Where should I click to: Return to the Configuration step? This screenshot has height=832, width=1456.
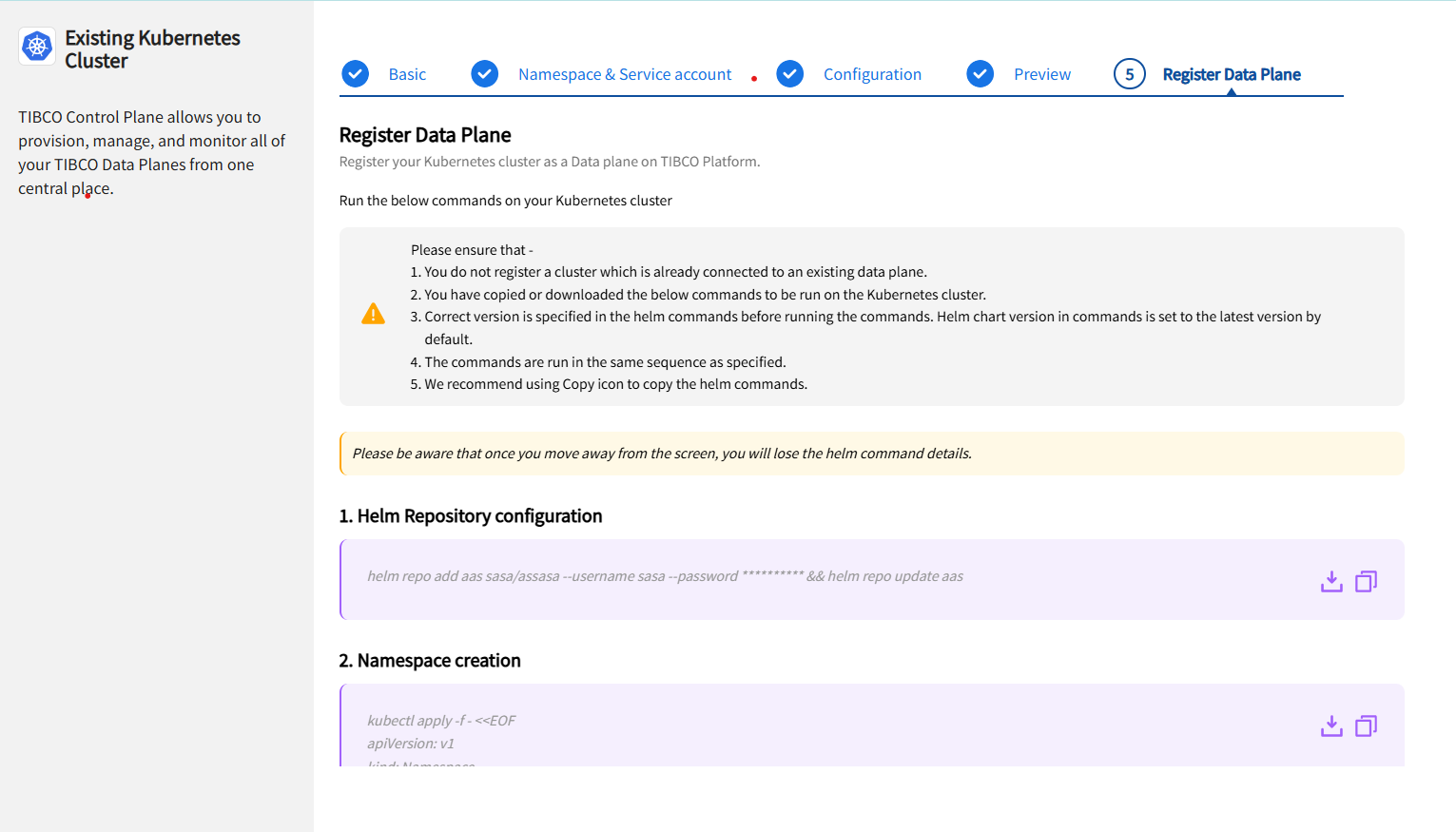tap(872, 74)
